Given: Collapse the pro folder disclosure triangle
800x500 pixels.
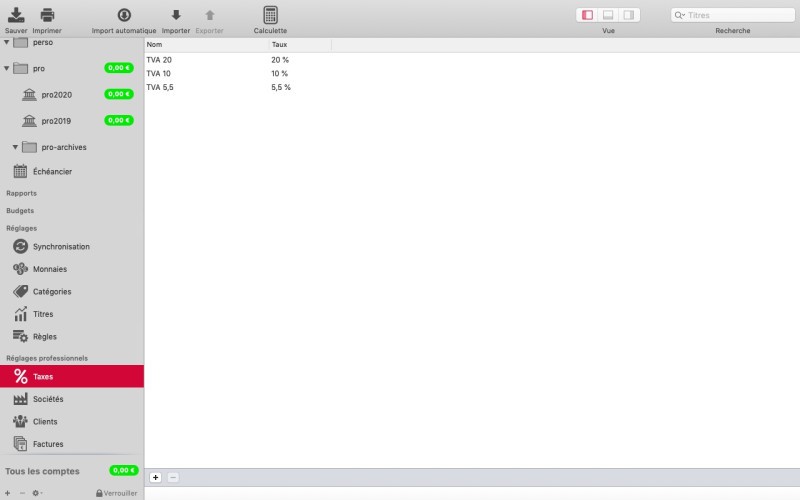Looking at the screenshot, I should (x=7, y=68).
